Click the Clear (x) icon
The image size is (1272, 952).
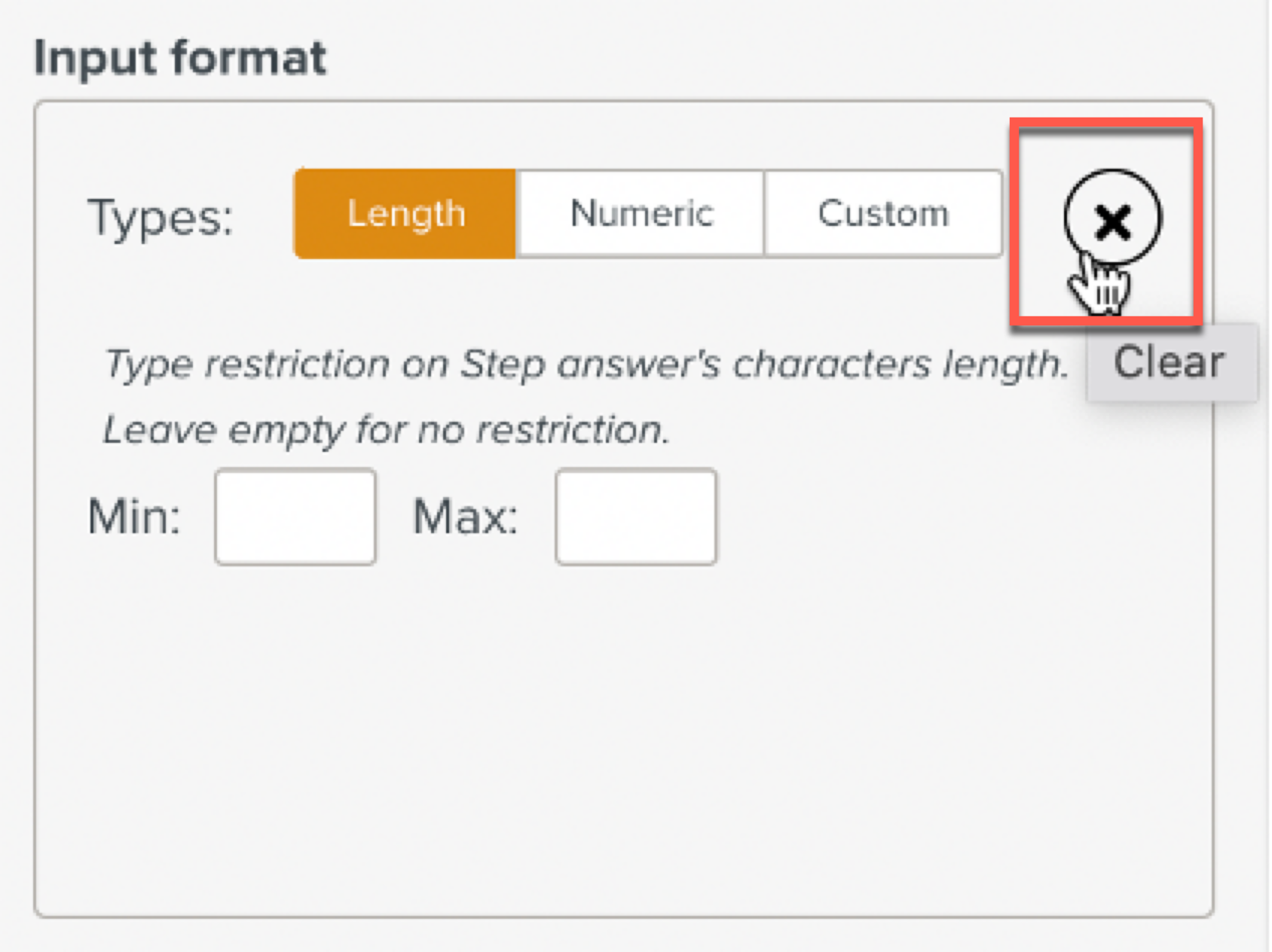pyautogui.click(x=1112, y=218)
